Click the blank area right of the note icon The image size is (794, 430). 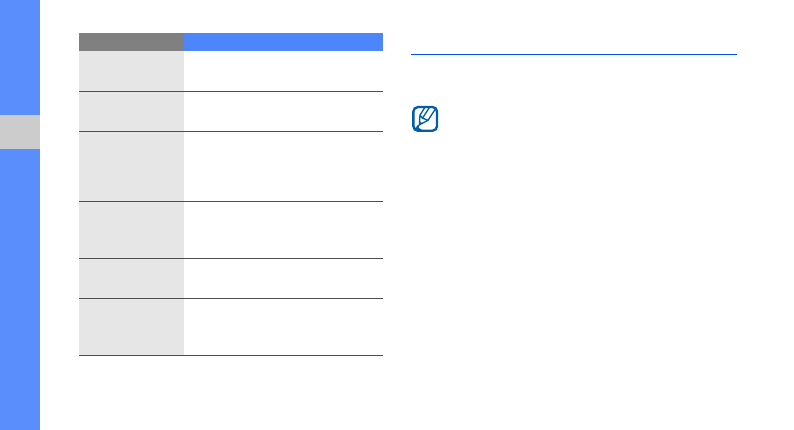point(590,120)
